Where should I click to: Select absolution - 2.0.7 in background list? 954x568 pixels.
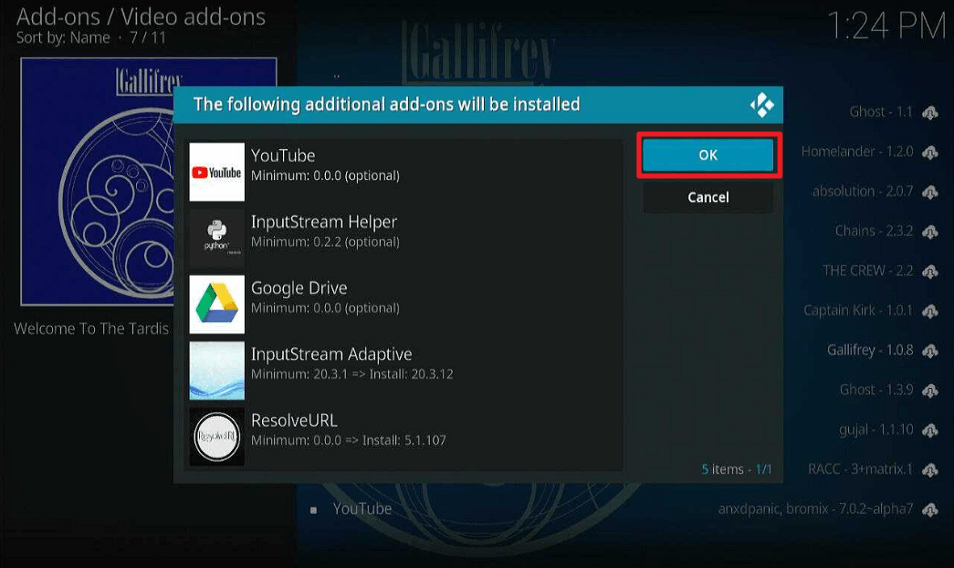(x=863, y=191)
